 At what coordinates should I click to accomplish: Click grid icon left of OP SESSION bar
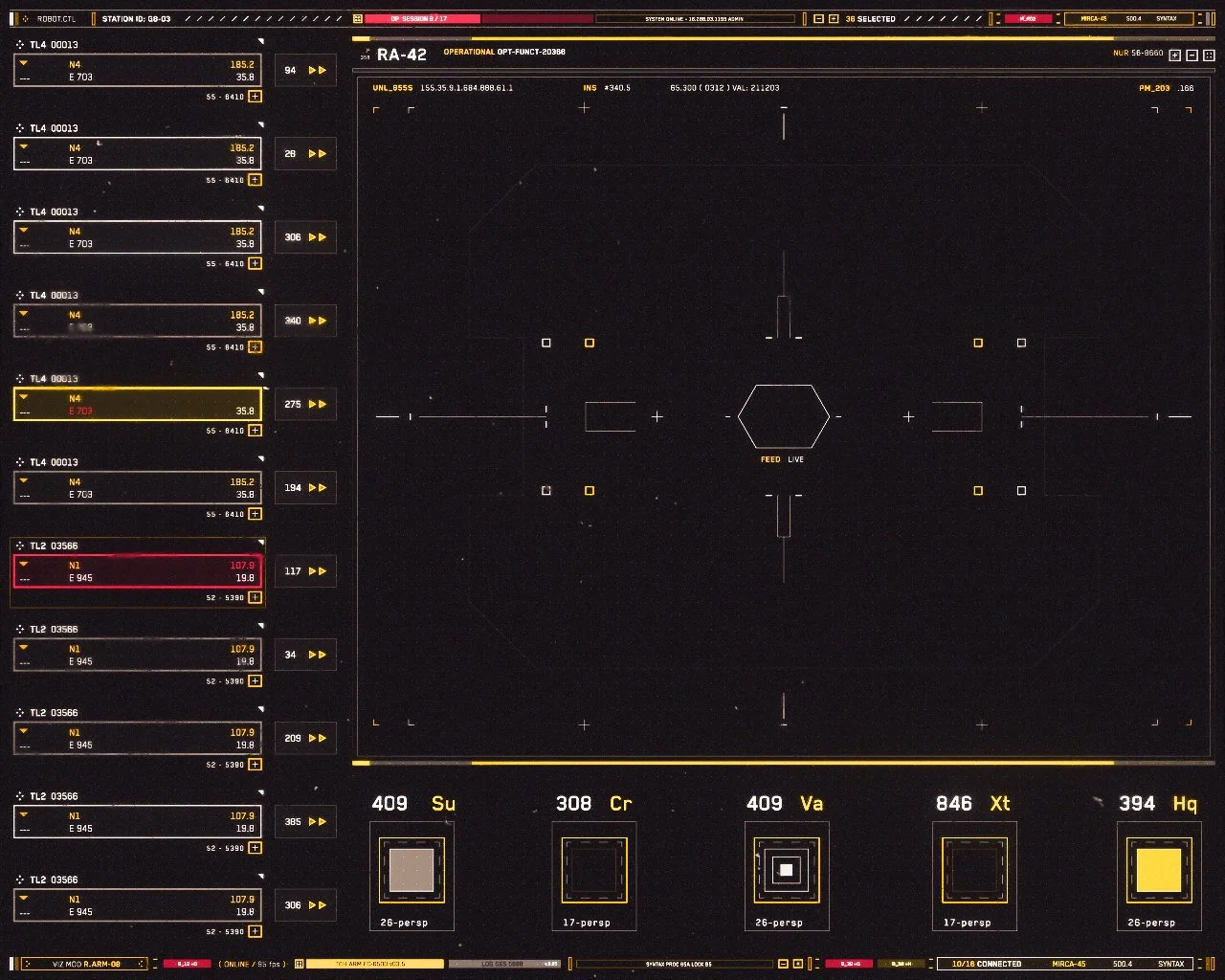(358, 18)
